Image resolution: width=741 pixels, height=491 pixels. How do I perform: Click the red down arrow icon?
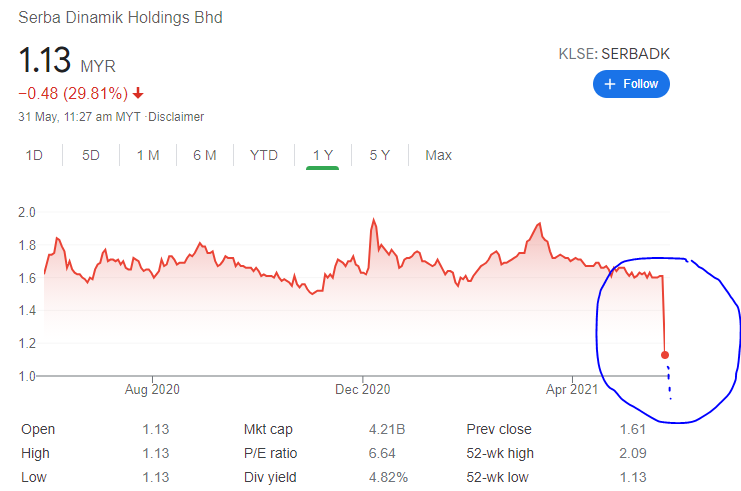click(138, 93)
